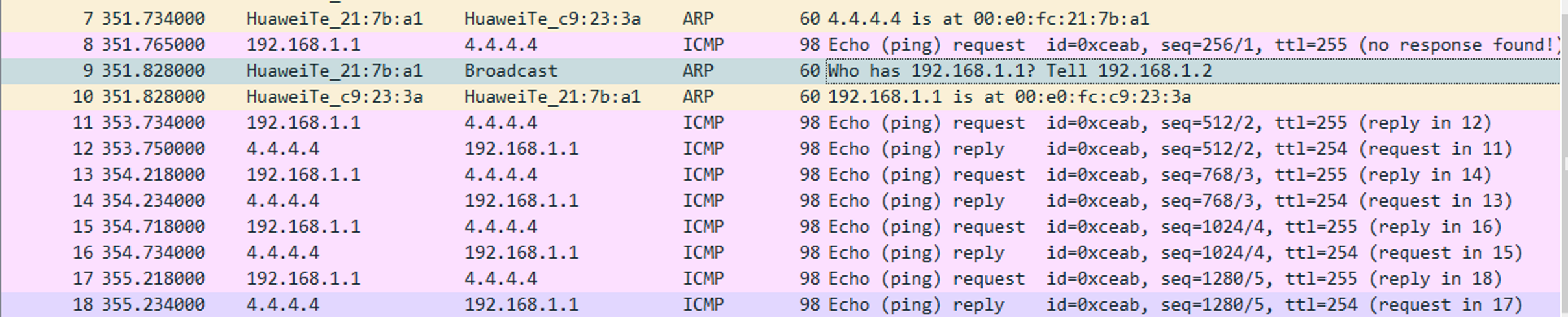Click source 192.168.1.1 in packet 8
Viewport: 1568px width, 317px height.
click(303, 45)
